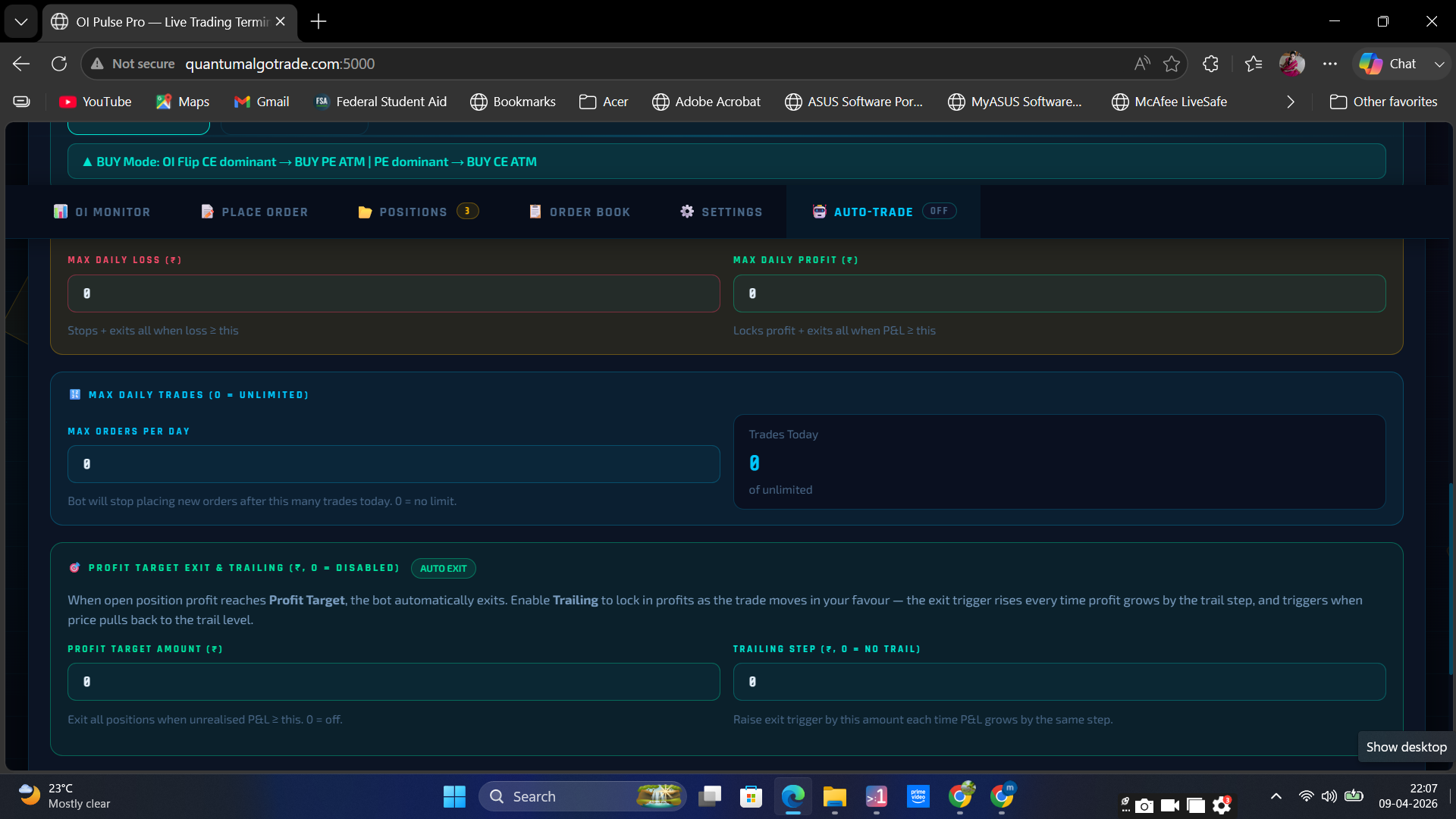This screenshot has height=819, width=1456.
Task: Go to the Order Book tab
Action: pos(580,212)
